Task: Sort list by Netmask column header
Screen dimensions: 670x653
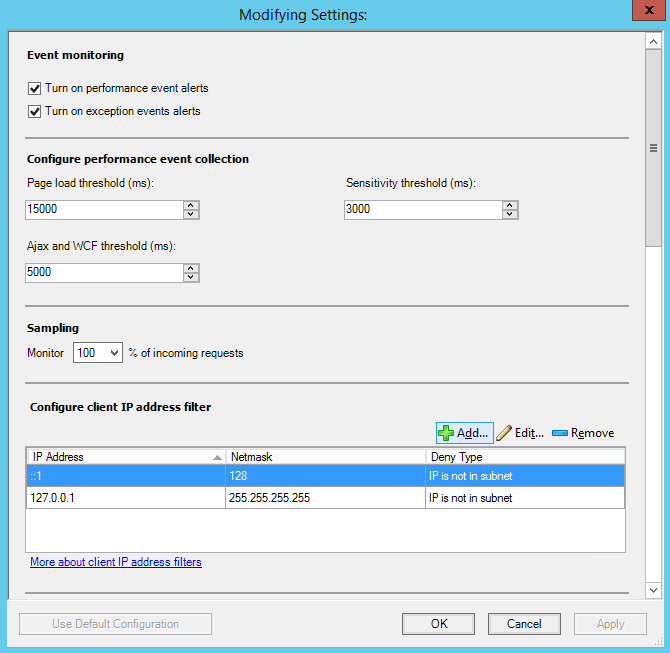Action: pos(325,457)
